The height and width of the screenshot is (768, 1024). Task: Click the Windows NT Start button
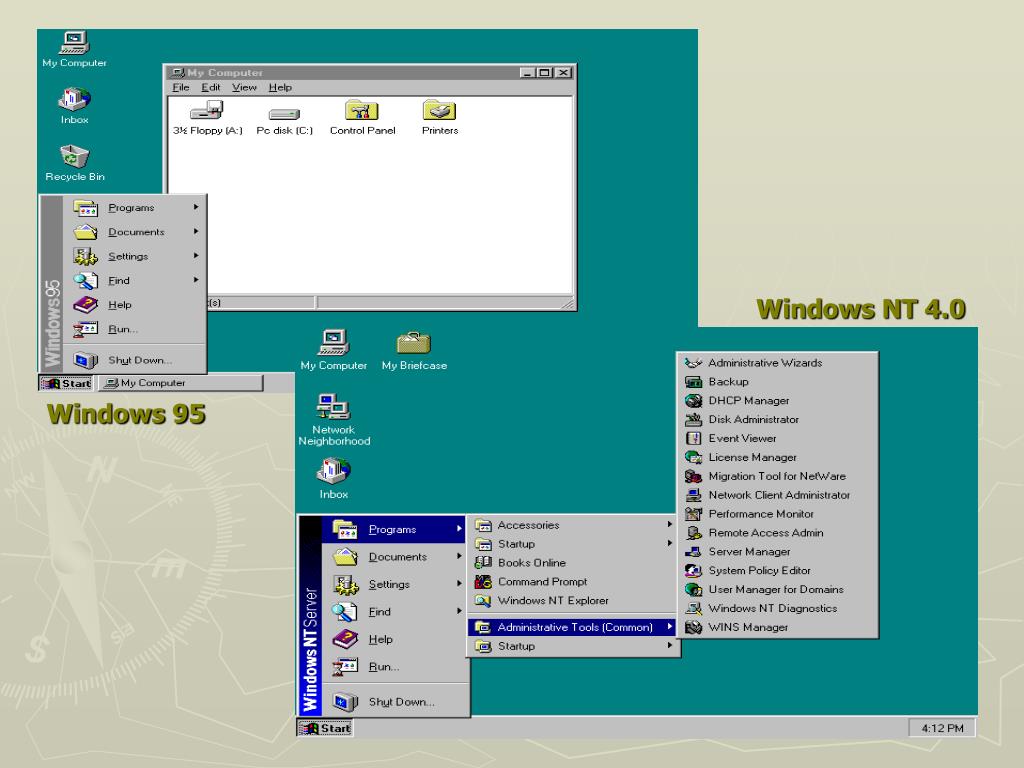[325, 728]
